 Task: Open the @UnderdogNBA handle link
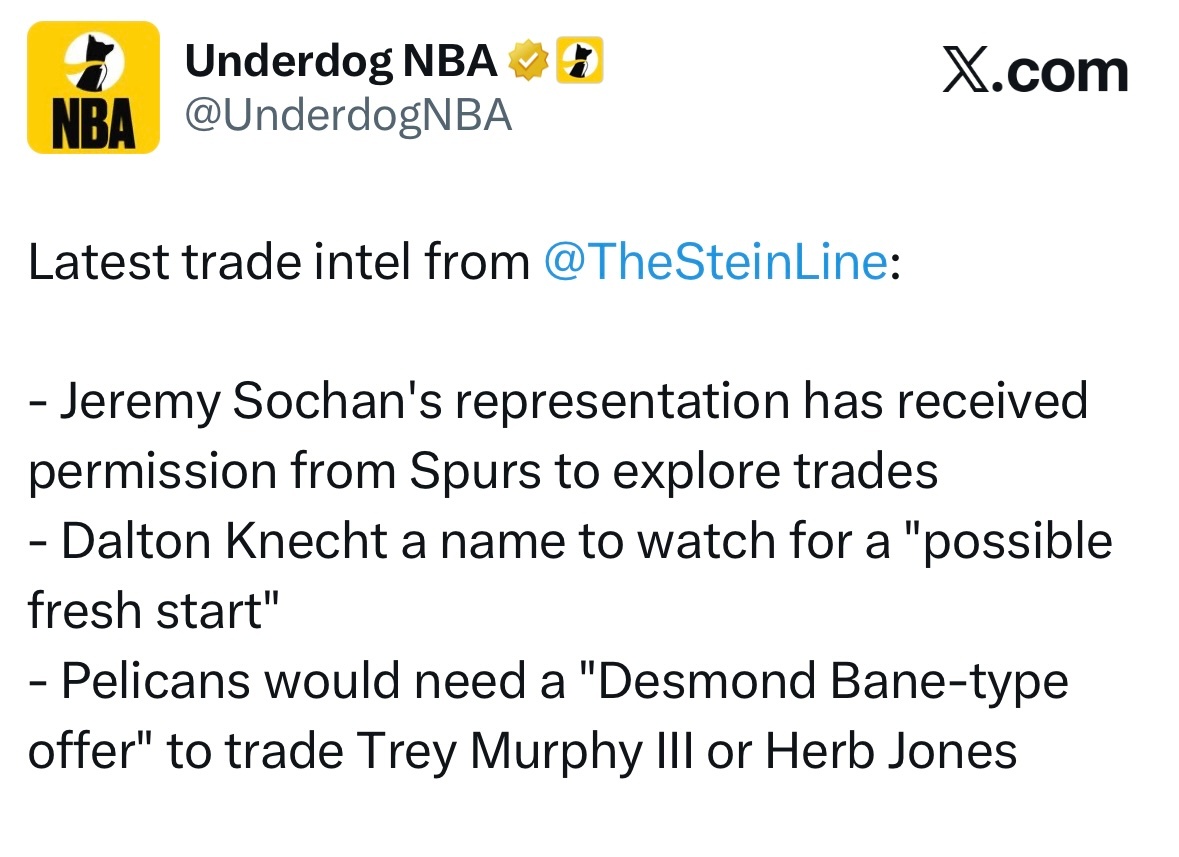348,117
